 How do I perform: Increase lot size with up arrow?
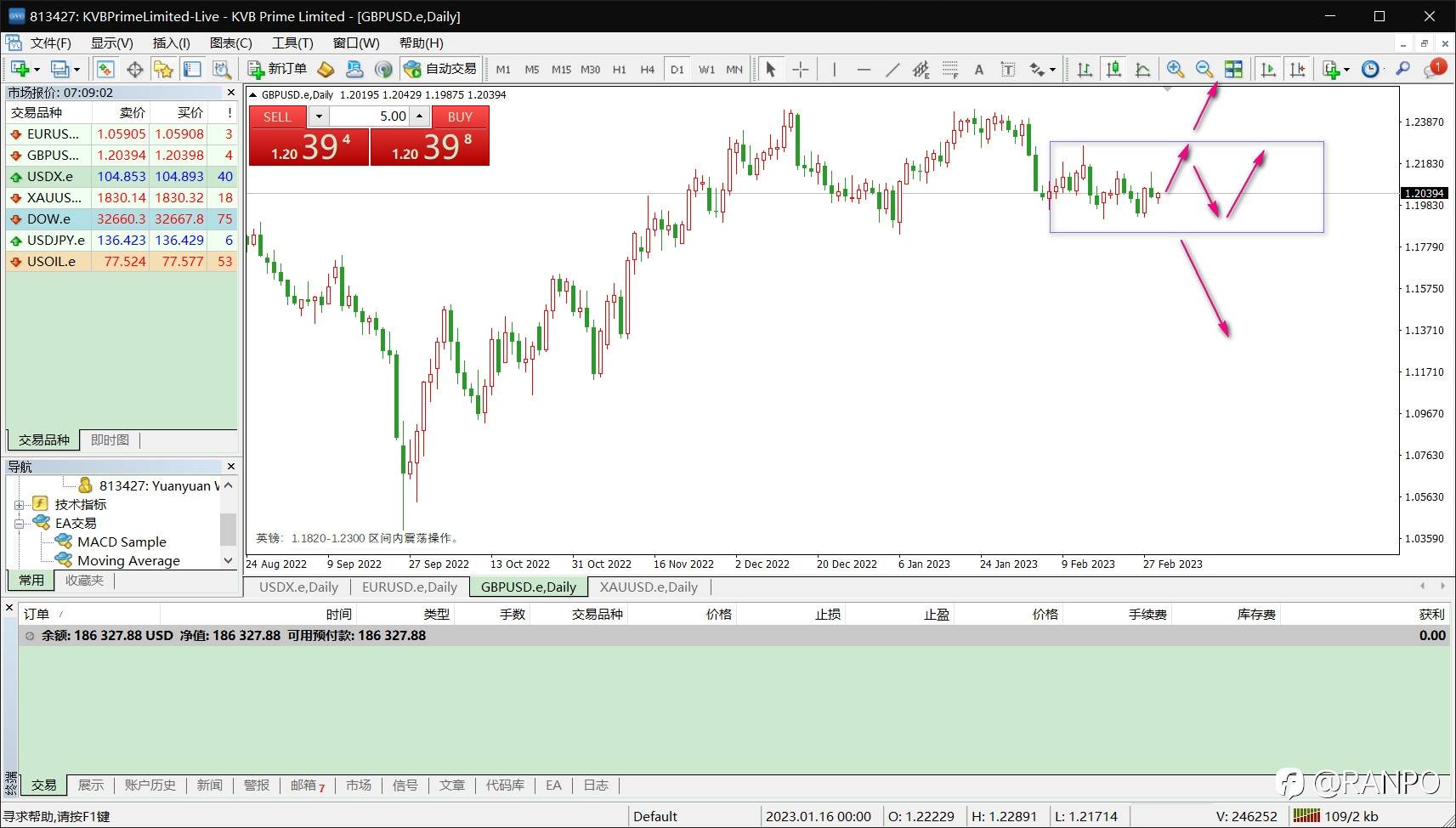(419, 116)
